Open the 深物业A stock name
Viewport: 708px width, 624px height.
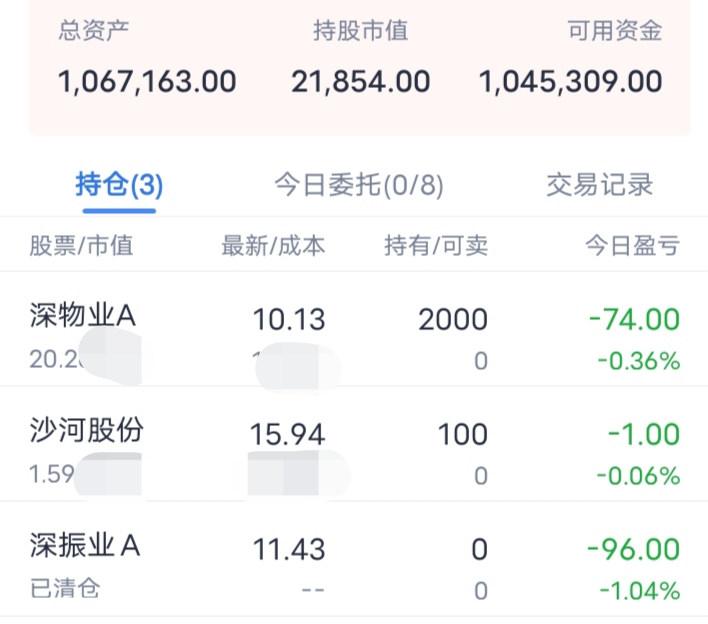coord(83,316)
